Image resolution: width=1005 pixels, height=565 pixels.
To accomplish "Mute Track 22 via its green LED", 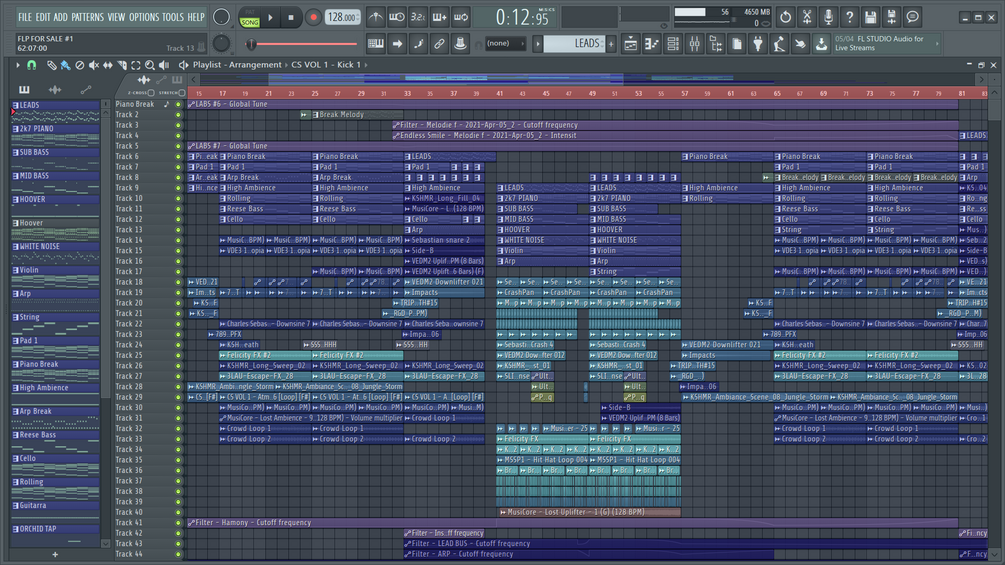I will (178, 324).
